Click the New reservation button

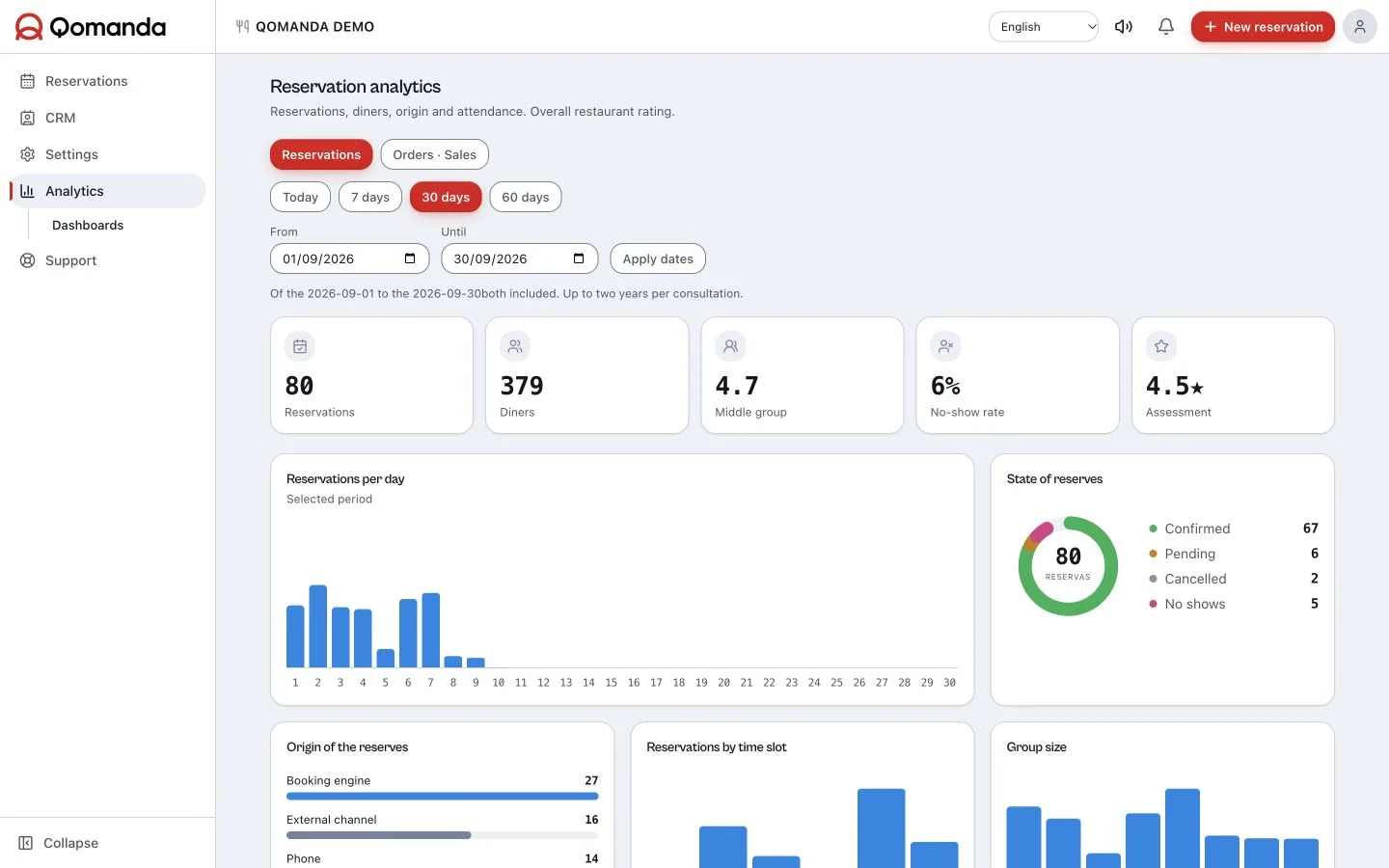(x=1263, y=27)
